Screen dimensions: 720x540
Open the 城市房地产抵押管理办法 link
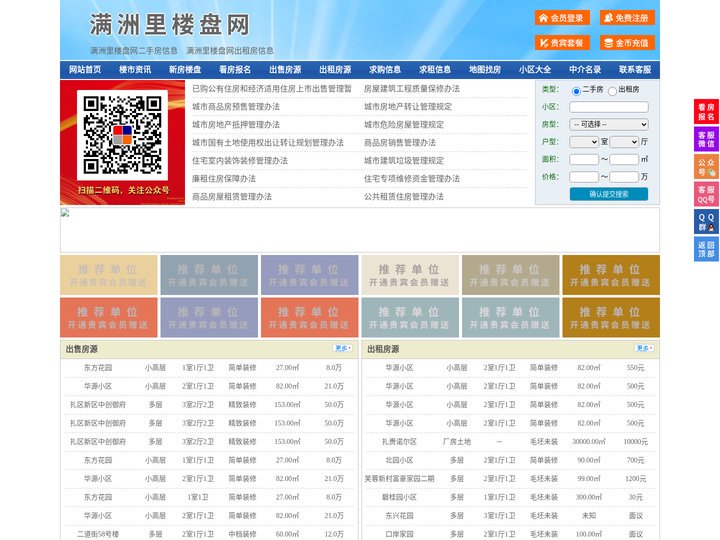click(x=236, y=124)
